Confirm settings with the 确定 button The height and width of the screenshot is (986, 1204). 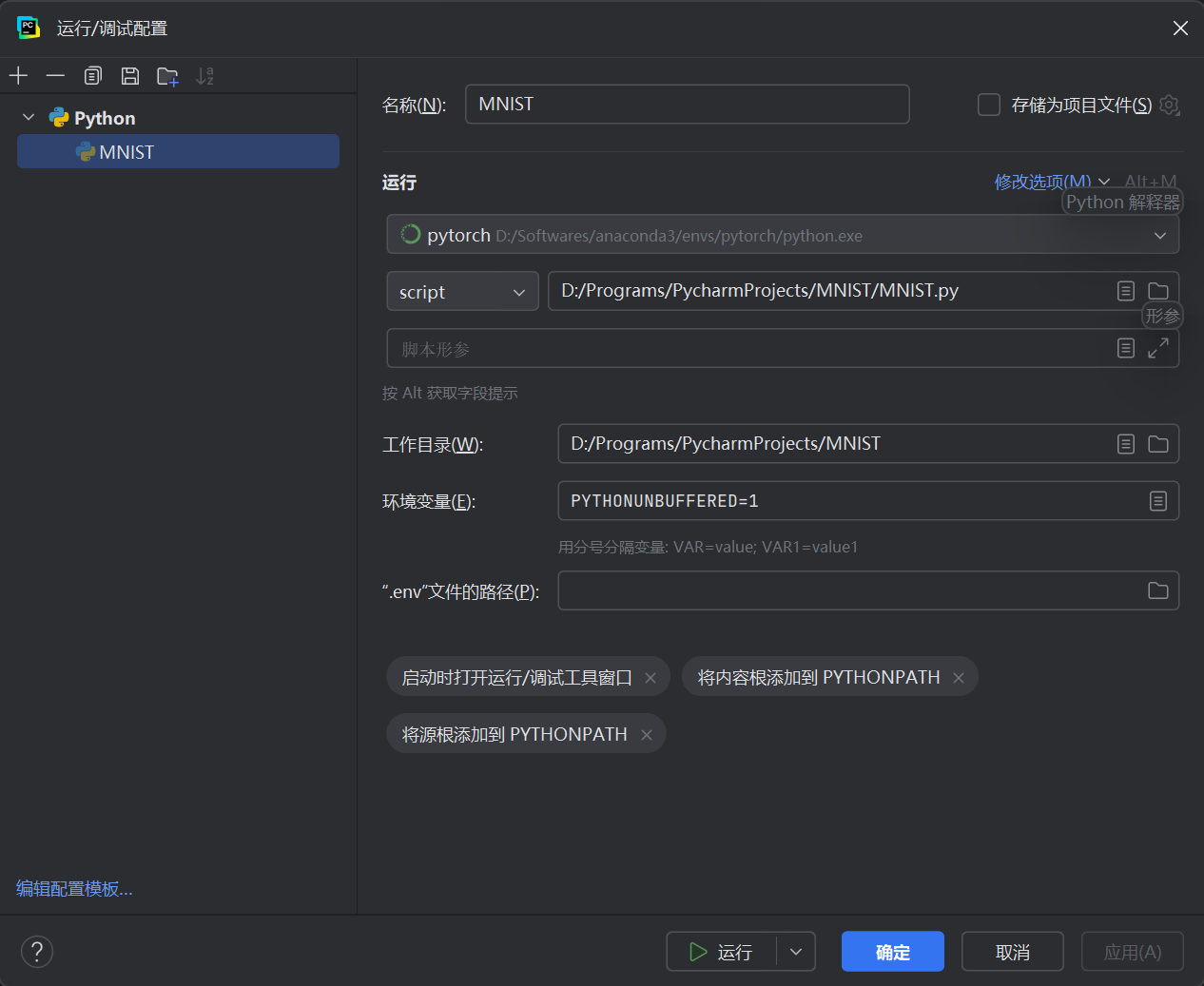(x=892, y=951)
